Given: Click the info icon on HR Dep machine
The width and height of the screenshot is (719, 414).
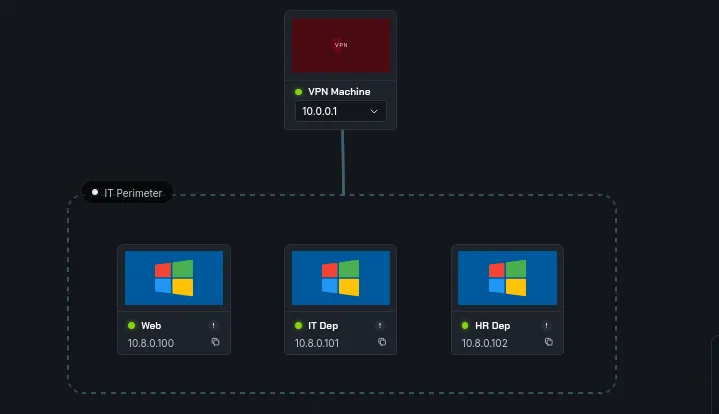Looking at the screenshot, I should click(546, 326).
